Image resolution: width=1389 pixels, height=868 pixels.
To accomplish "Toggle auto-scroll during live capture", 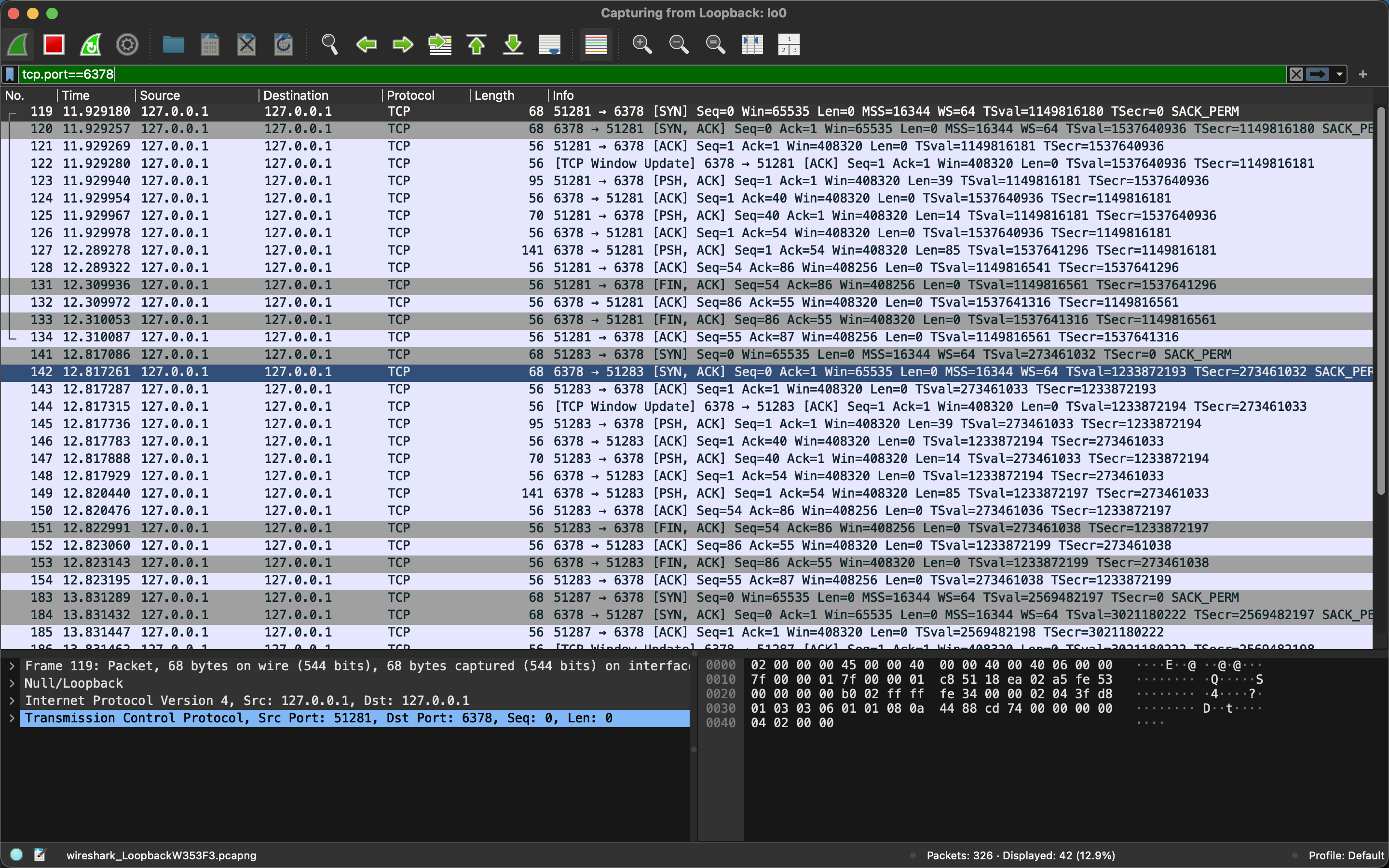I will click(550, 44).
